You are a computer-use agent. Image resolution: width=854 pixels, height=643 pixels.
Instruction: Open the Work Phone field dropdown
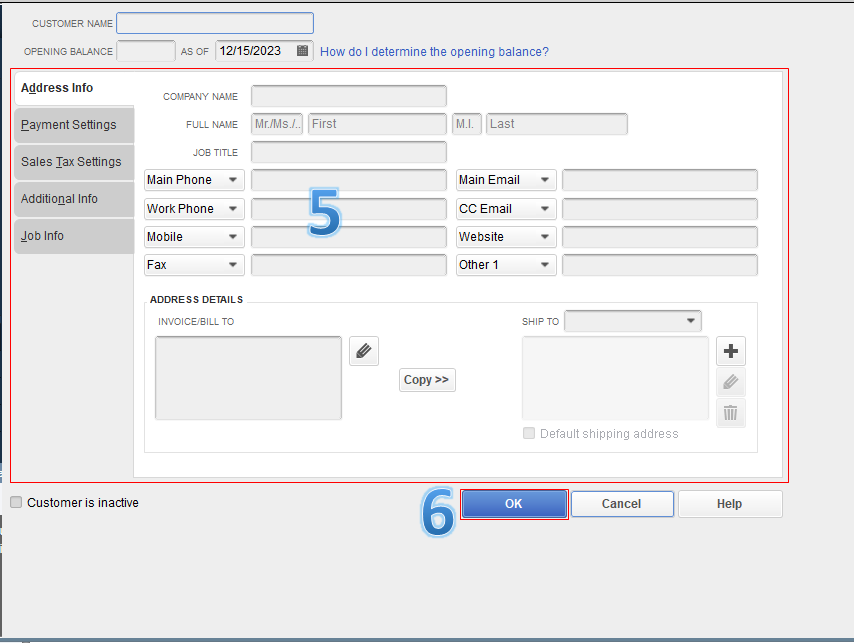[232, 208]
